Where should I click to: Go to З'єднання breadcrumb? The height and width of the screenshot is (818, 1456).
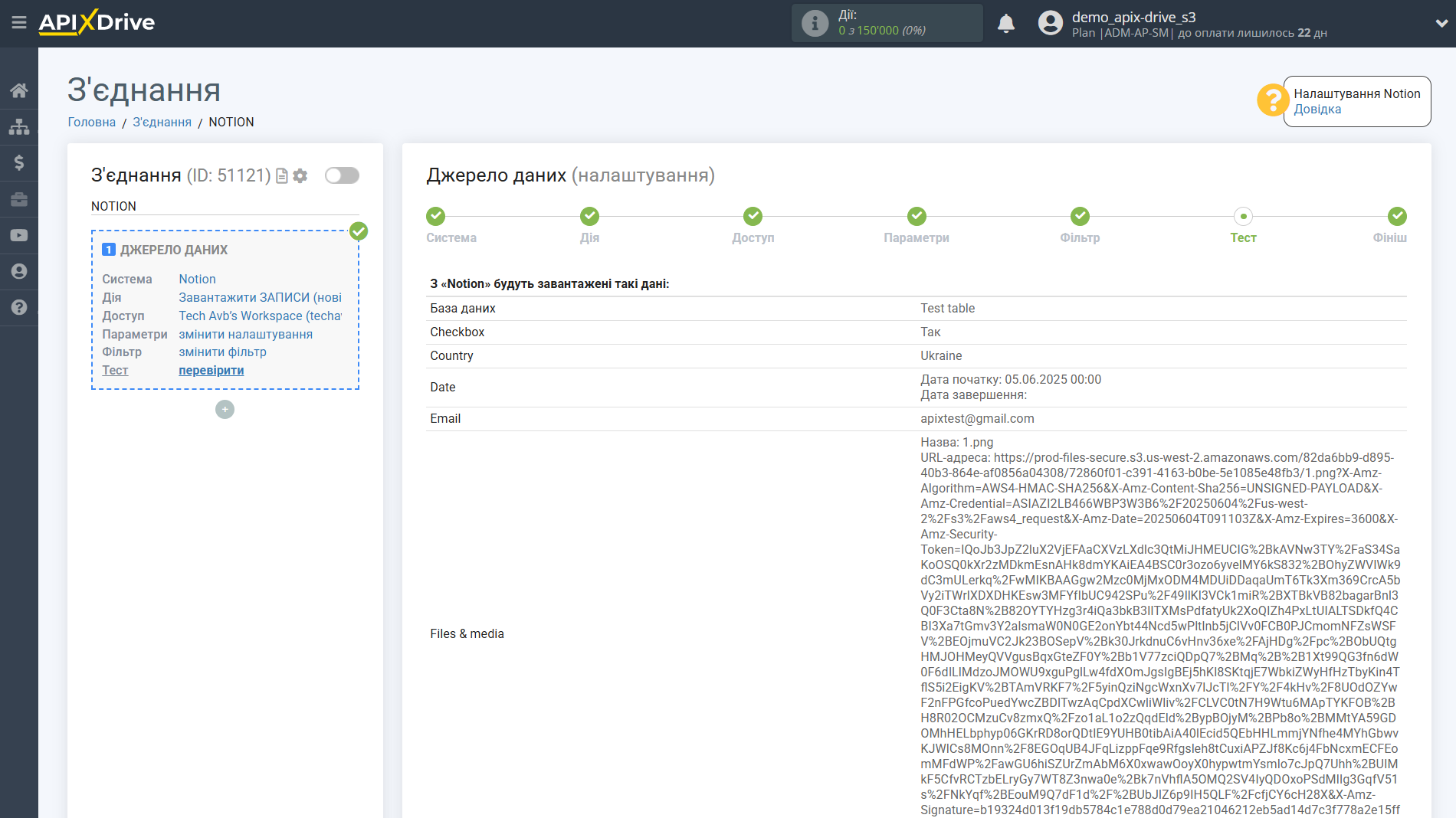coord(162,122)
